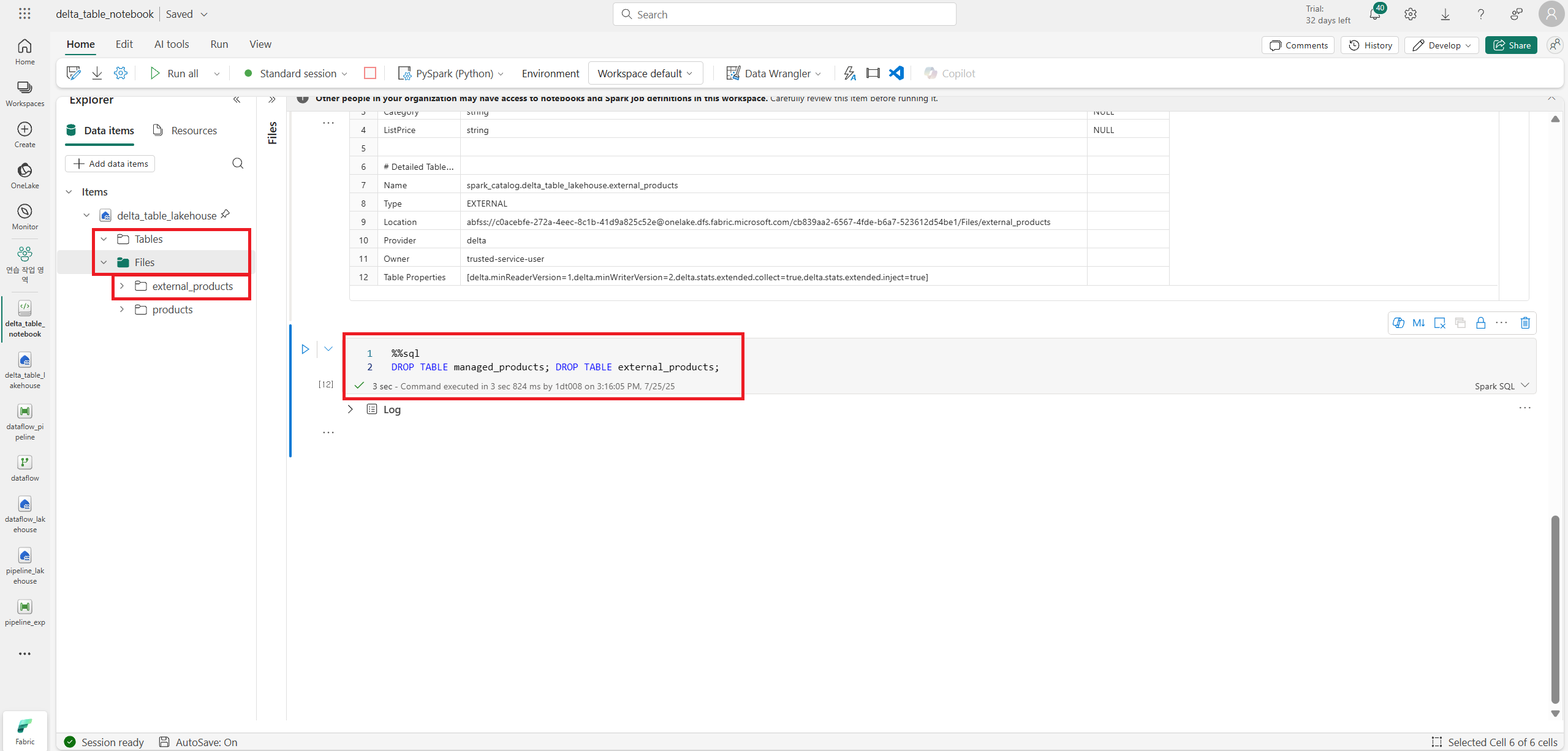Screen dimensions: 1568x751
Task: Collapse the Explorer panel
Action: pos(237,99)
